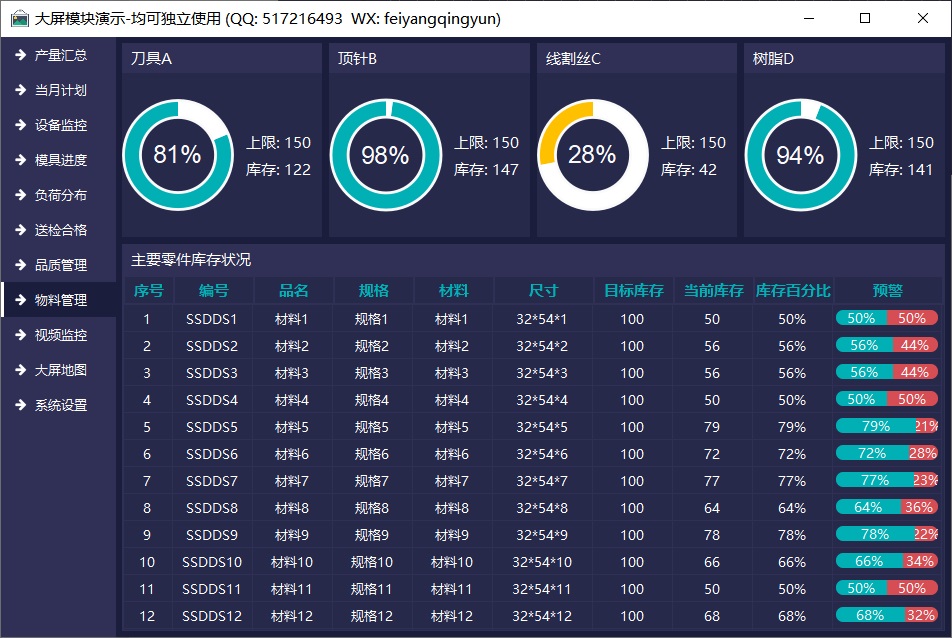
Task: Click the app icon in title bar
Action: pyautogui.click(x=19, y=18)
